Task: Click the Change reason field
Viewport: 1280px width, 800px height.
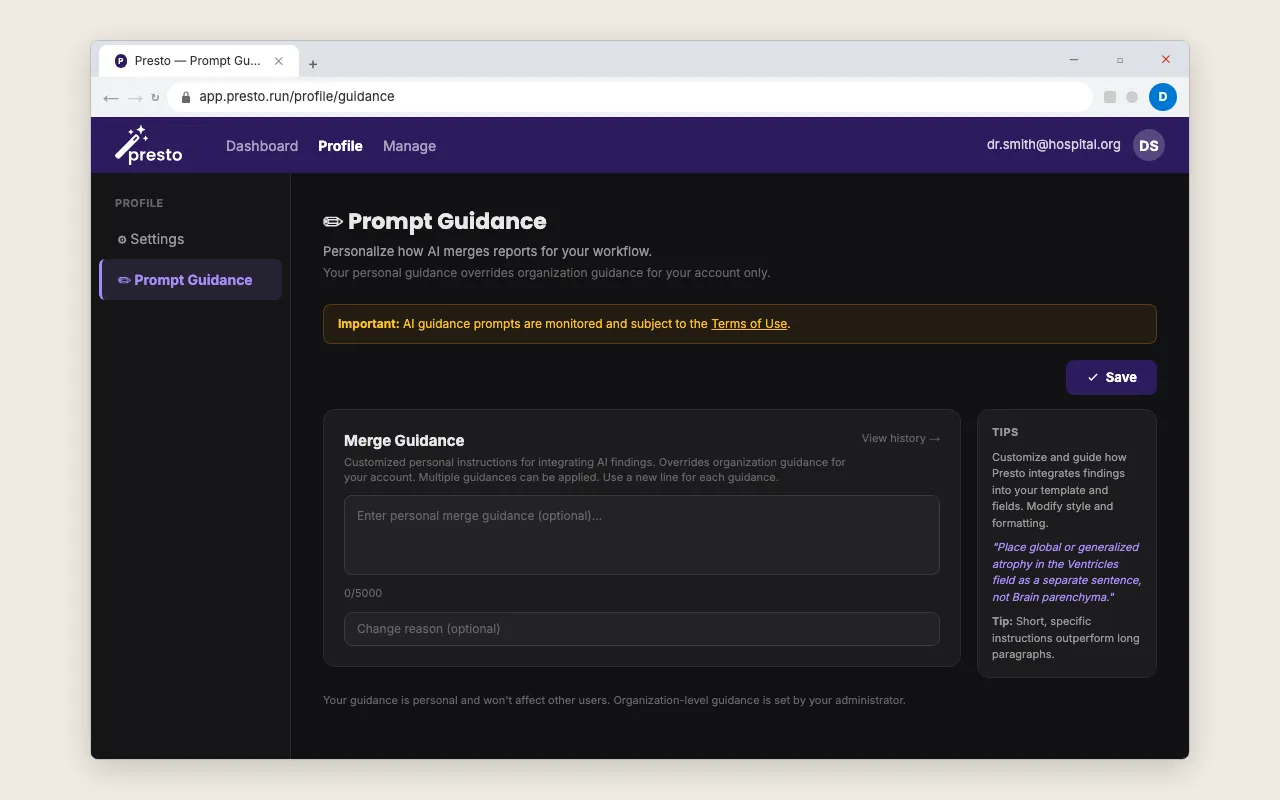Action: pos(641,629)
